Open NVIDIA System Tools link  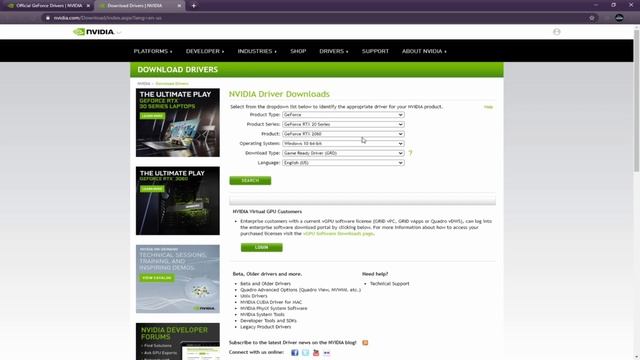pos(262,314)
